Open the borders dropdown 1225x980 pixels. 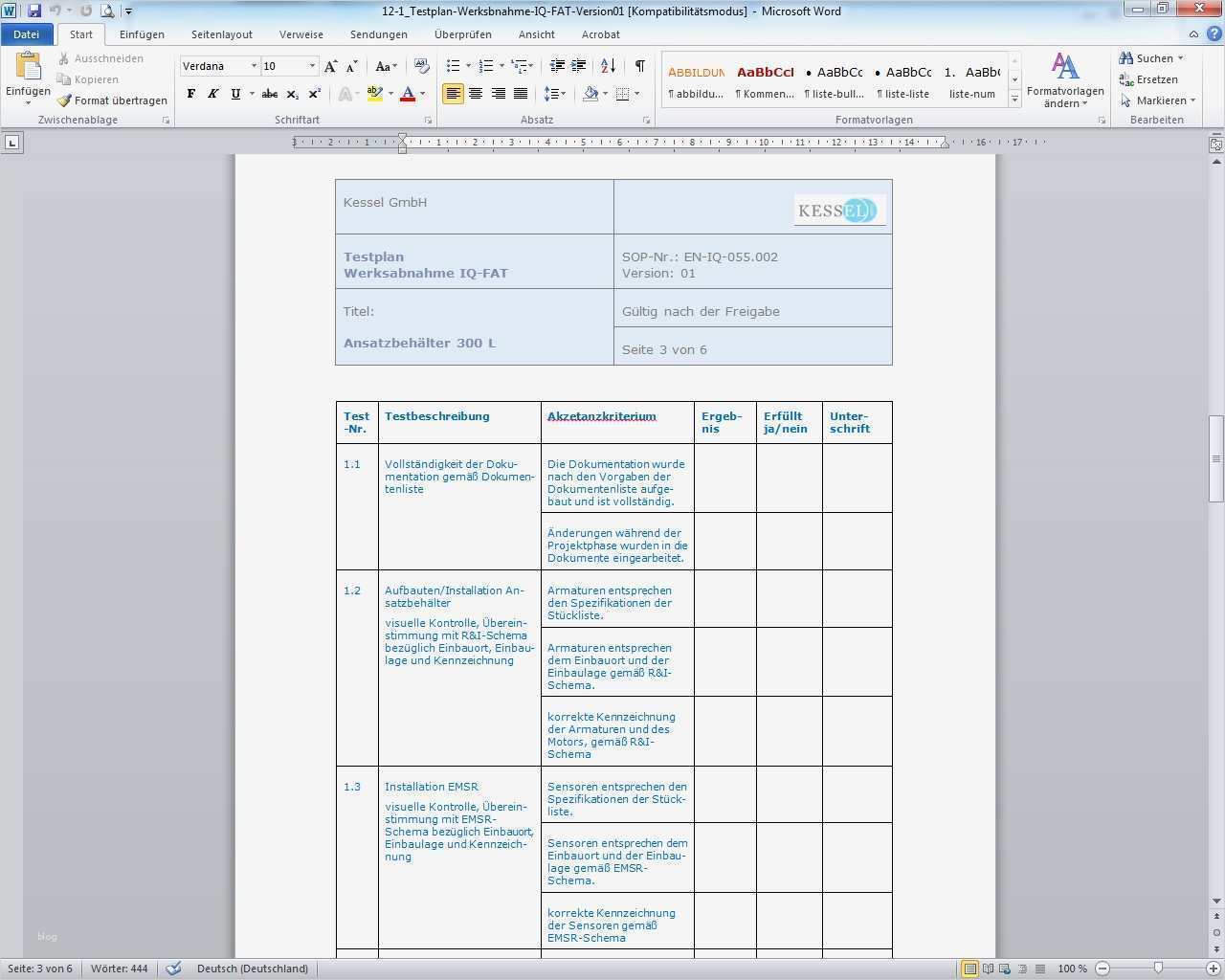(628, 94)
